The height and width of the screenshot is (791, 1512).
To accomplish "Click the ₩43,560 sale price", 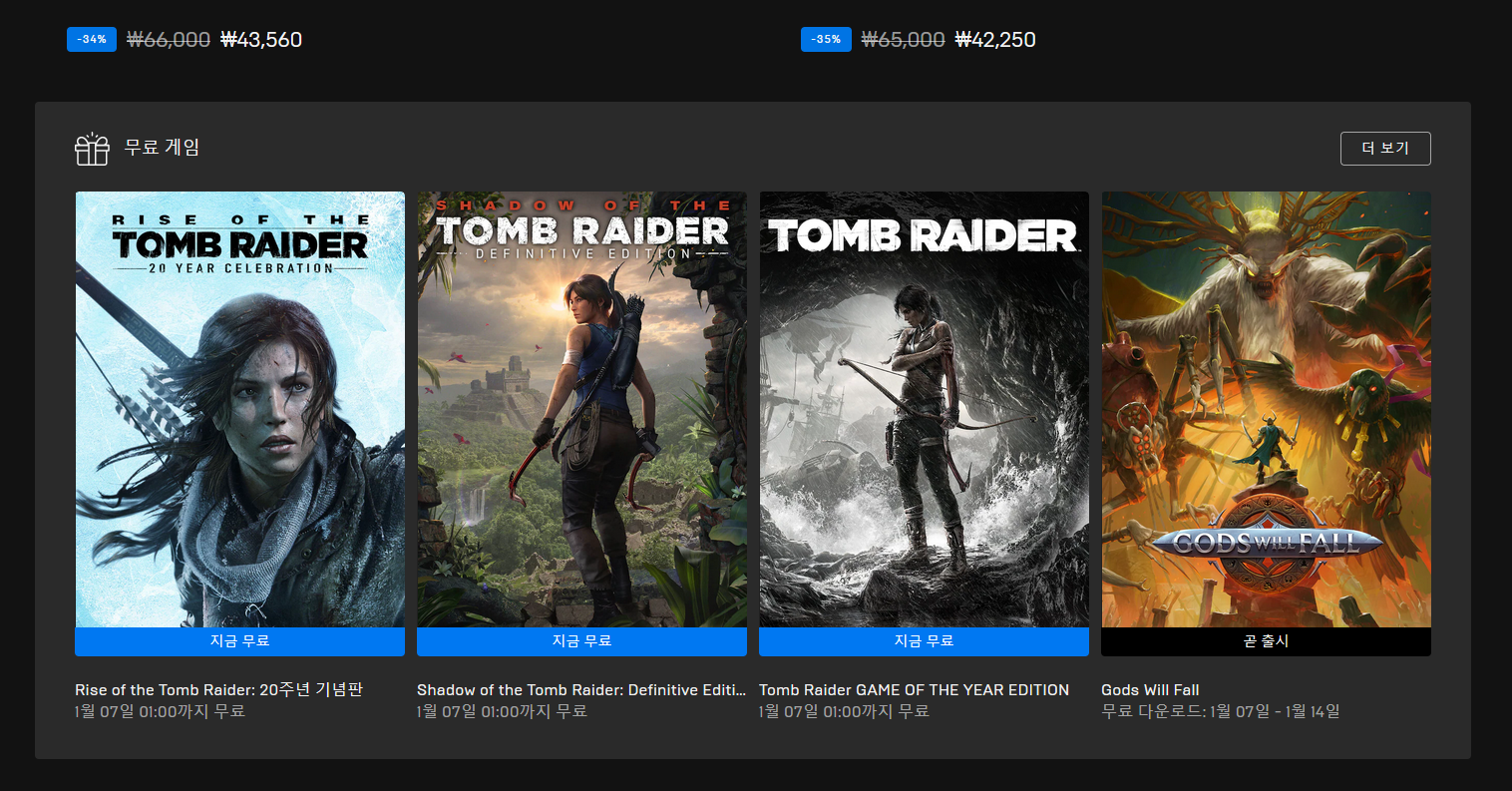I will coord(261,40).
